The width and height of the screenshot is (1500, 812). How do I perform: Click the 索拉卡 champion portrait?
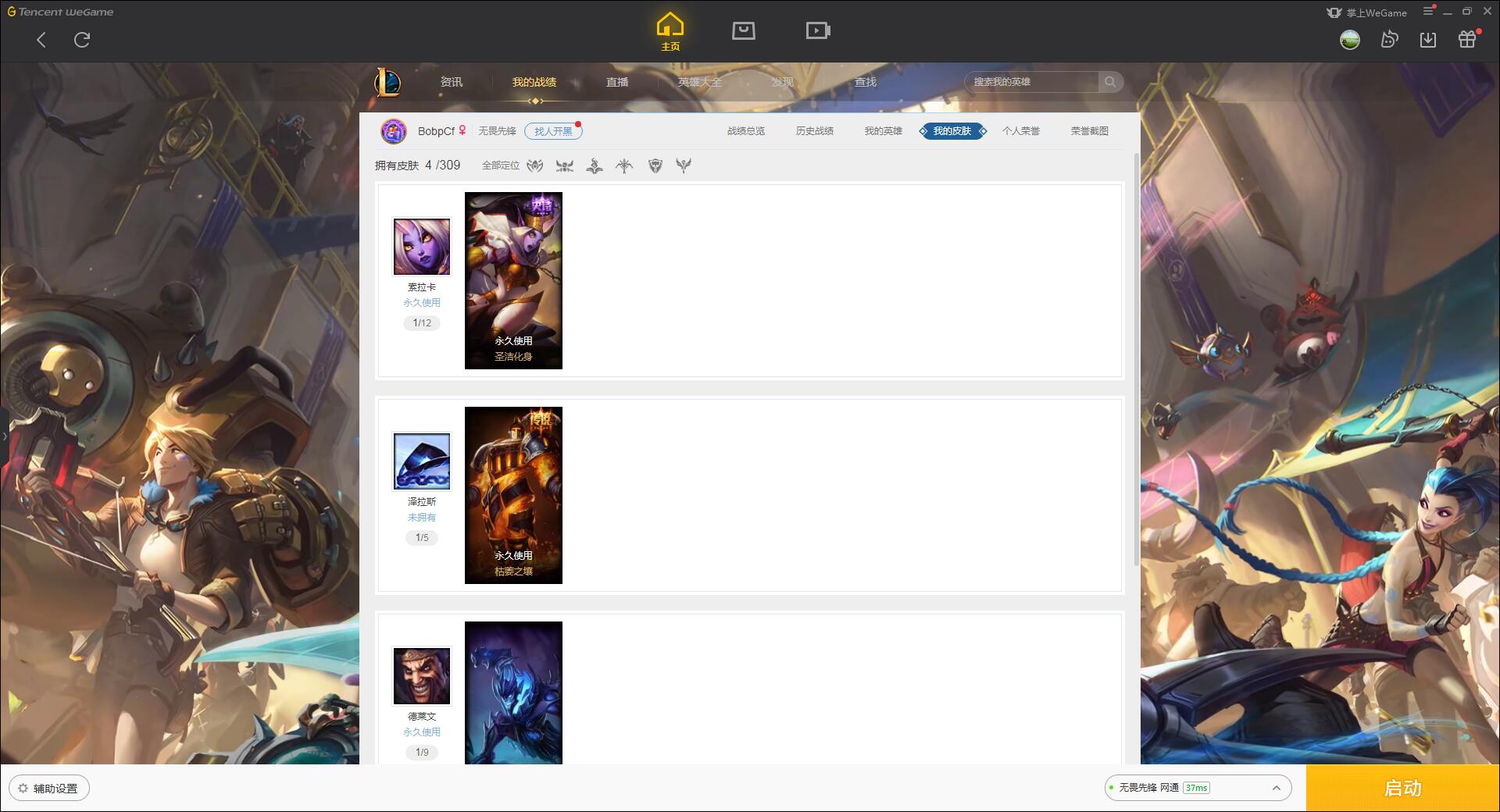422,247
